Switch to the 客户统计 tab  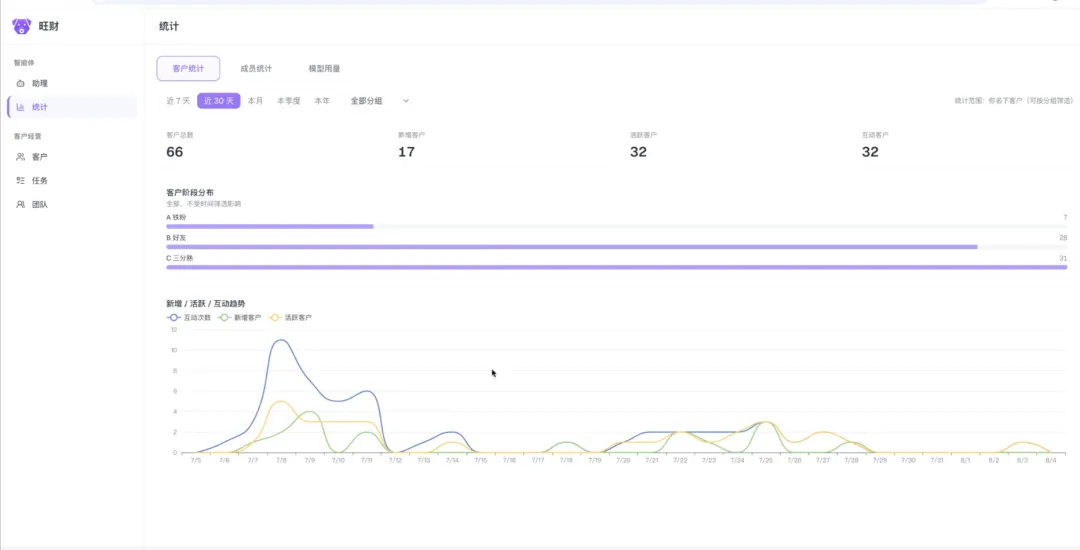click(x=188, y=69)
